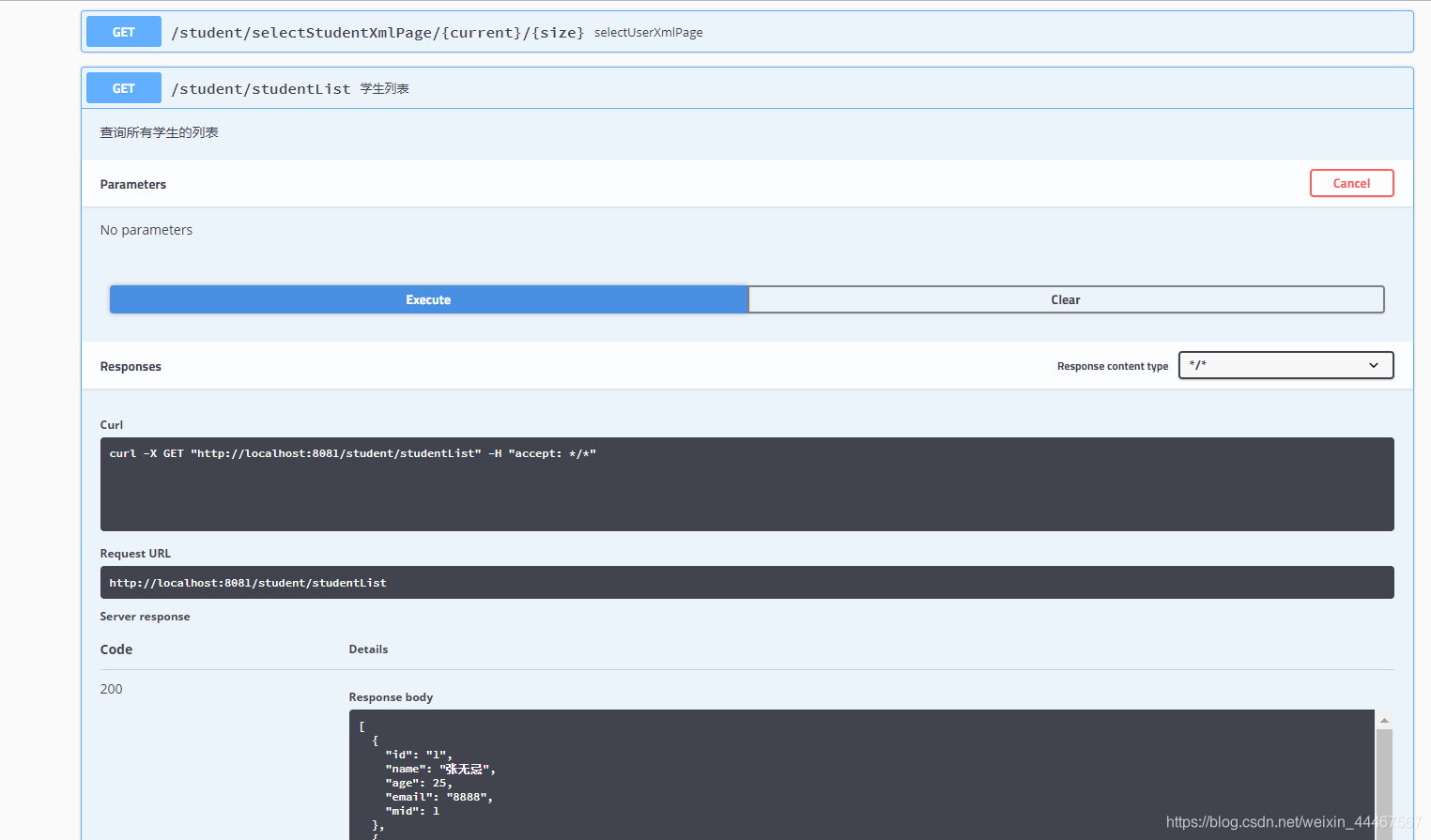Click the curl command text box
This screenshot has height=840, width=1431.
(746, 484)
